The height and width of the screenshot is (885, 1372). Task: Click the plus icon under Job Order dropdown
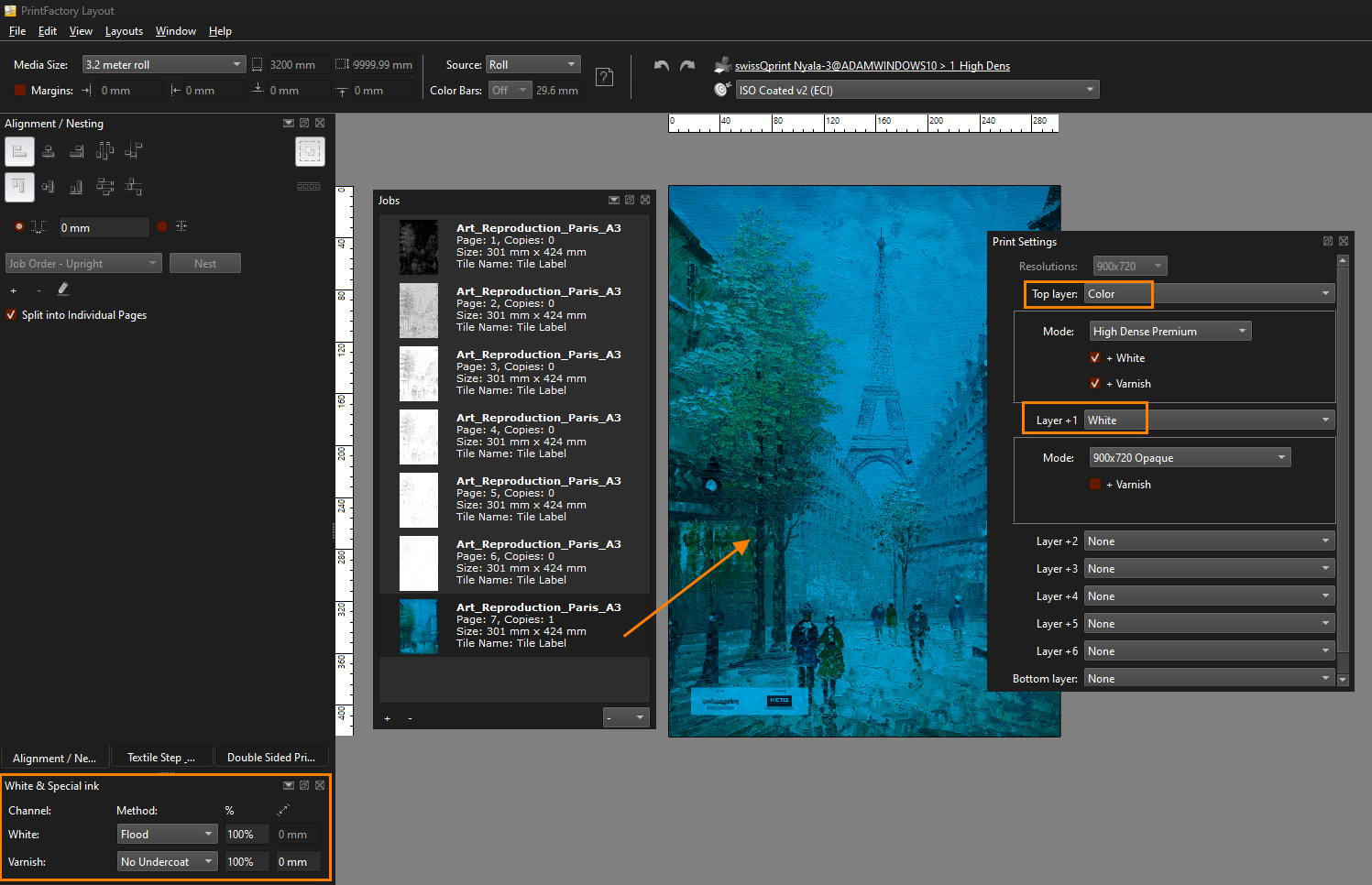pos(13,290)
